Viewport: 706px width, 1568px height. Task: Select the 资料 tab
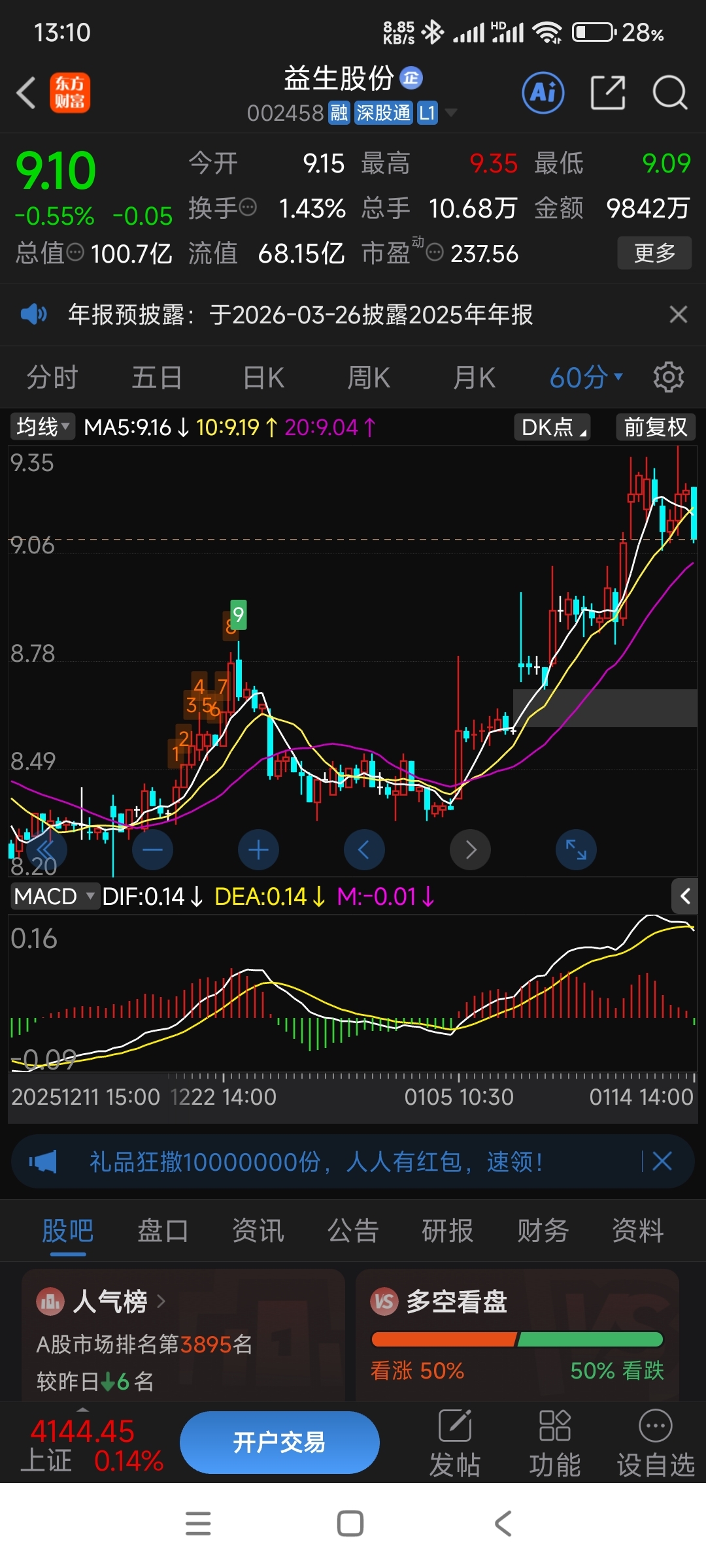(638, 1230)
